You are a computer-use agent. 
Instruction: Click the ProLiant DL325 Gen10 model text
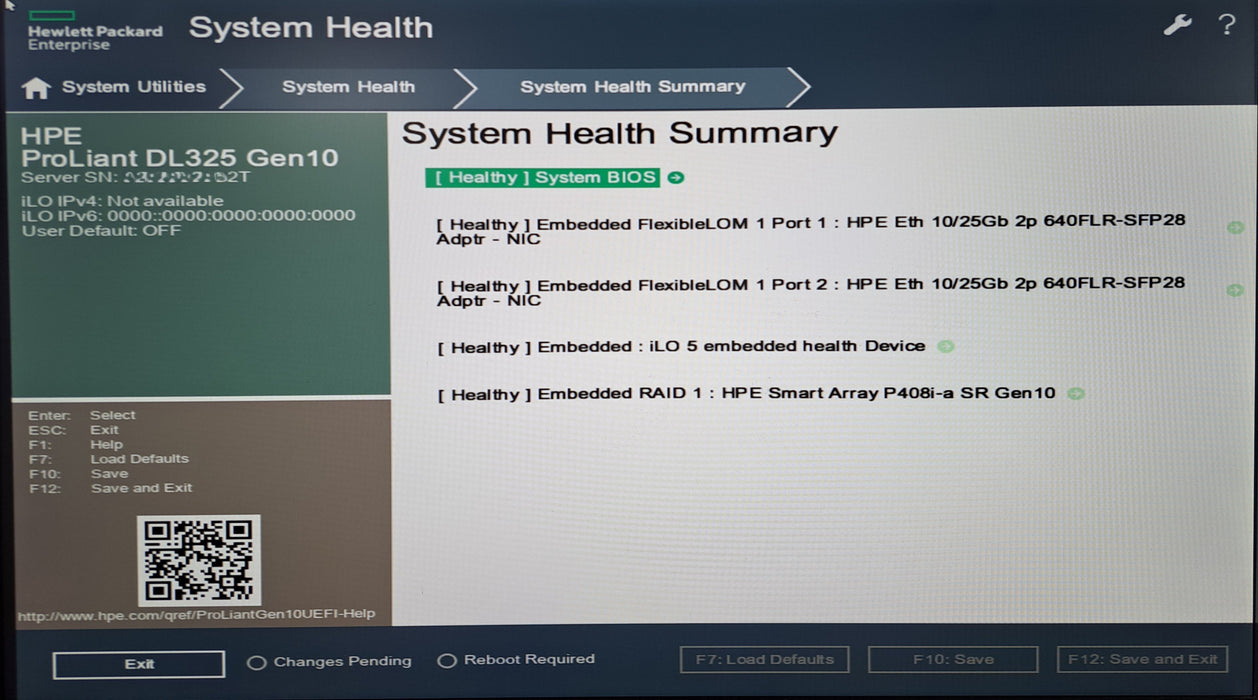click(180, 158)
